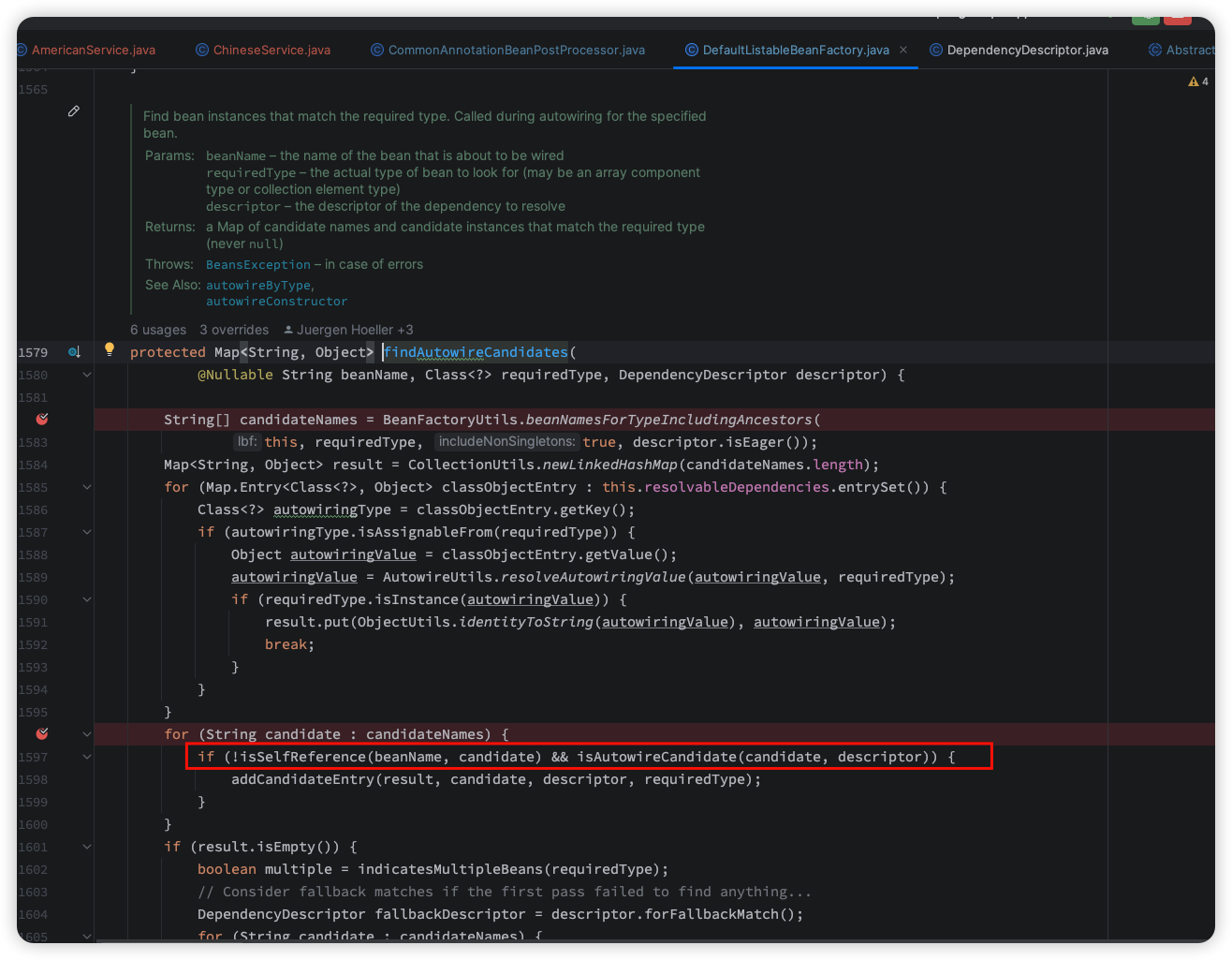
Task: Click the resolveAutowiringValue method call
Action: [594, 577]
